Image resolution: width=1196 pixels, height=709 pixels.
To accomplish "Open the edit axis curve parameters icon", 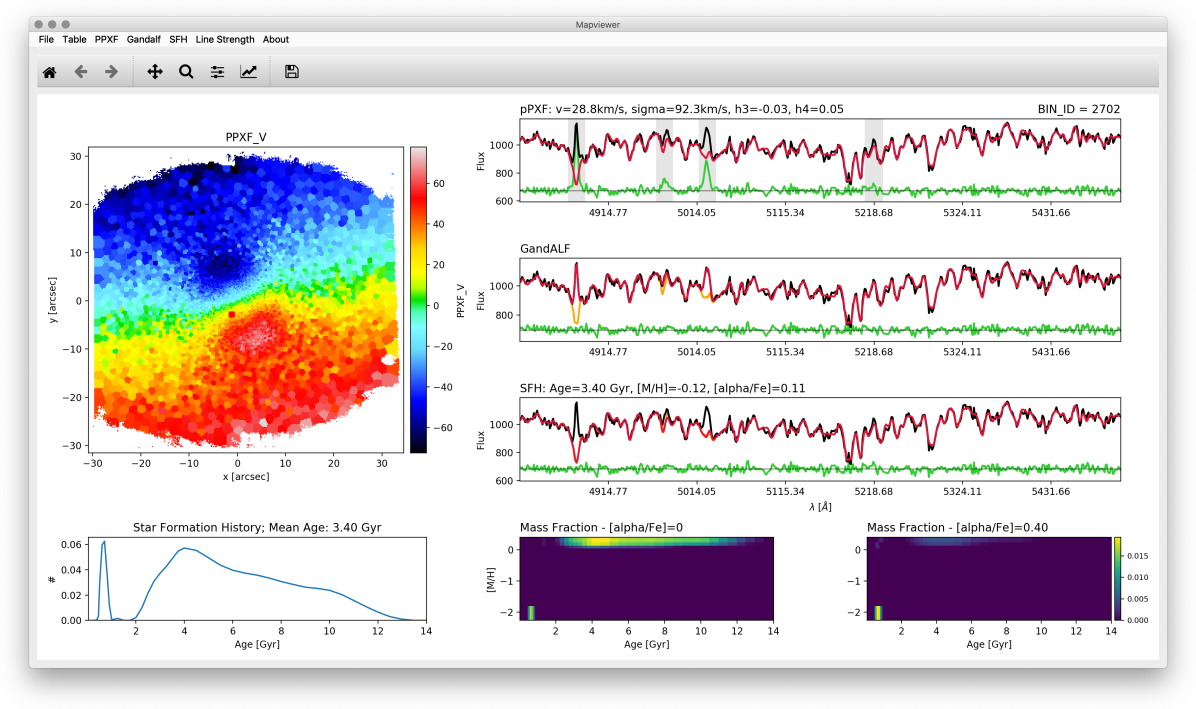I will 248,72.
